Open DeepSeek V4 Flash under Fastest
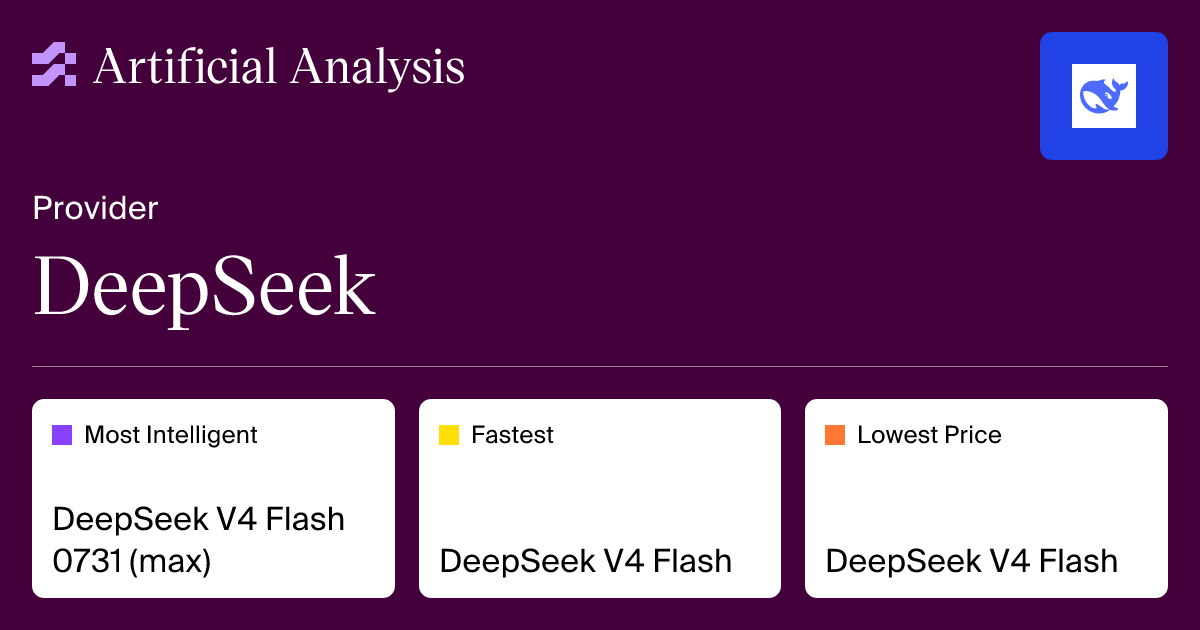The width and height of the screenshot is (1200, 630). (586, 561)
